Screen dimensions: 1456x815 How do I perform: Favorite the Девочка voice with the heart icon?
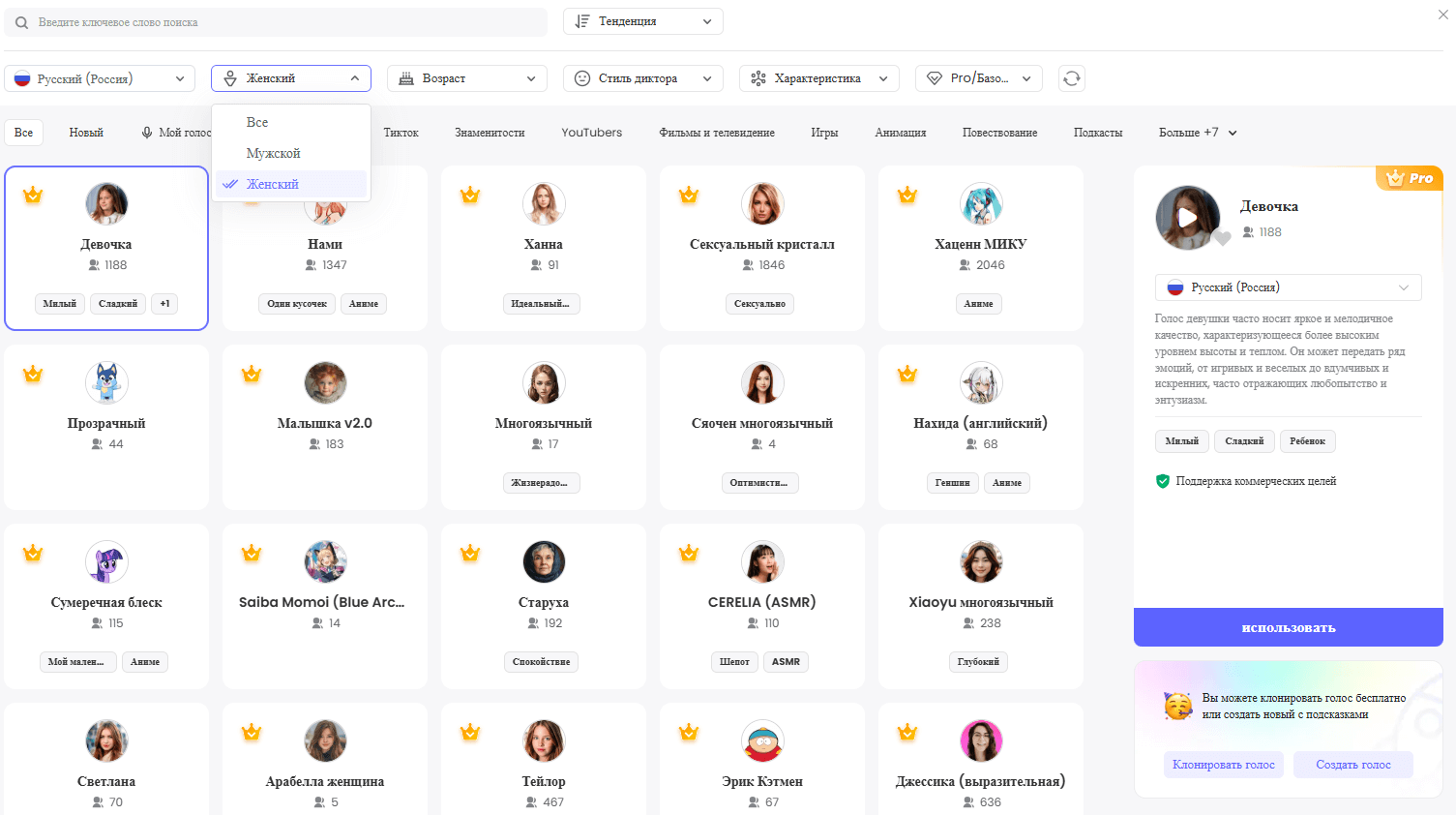tap(1223, 238)
